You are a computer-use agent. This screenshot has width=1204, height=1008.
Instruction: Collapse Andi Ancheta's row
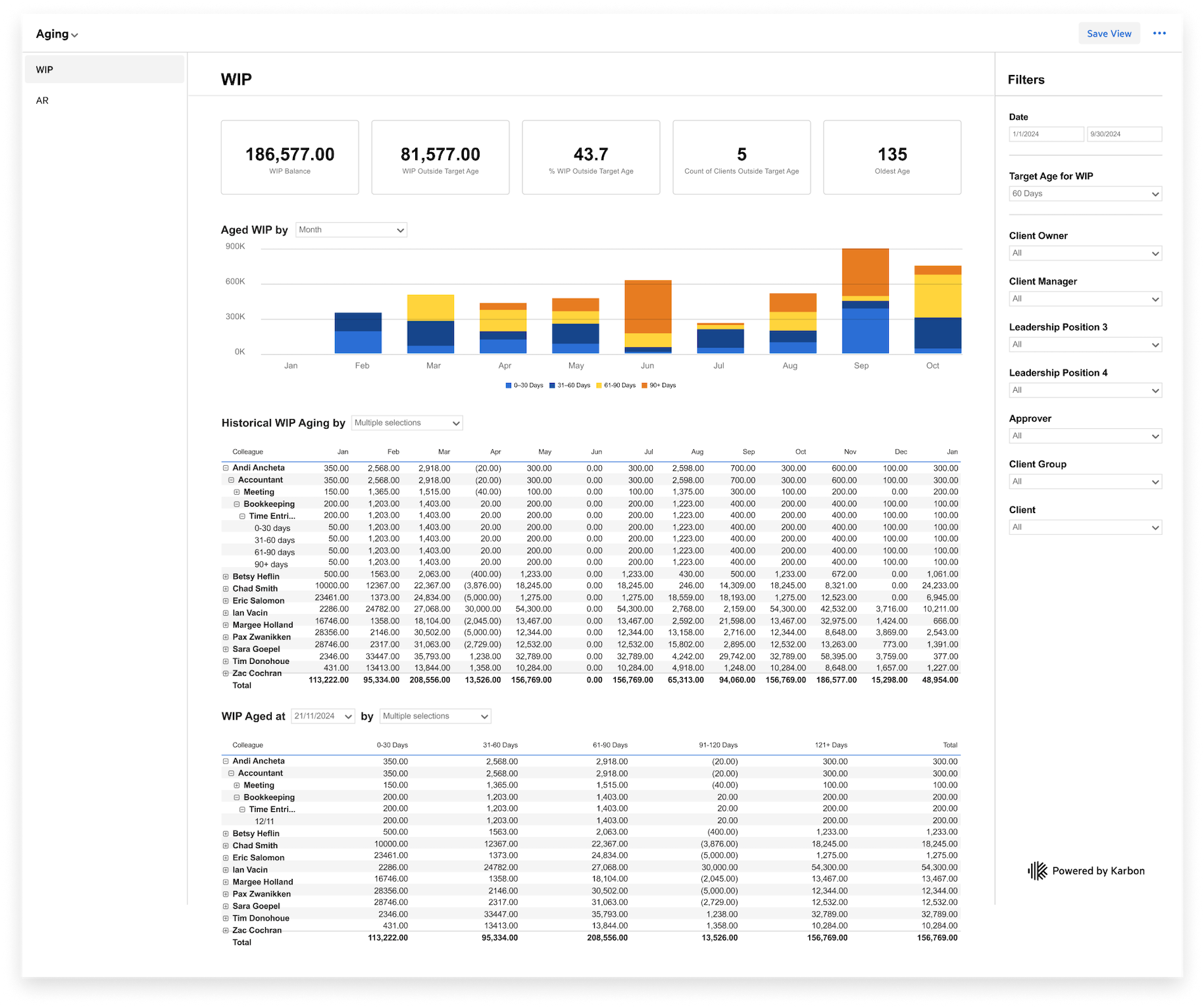pyautogui.click(x=225, y=468)
